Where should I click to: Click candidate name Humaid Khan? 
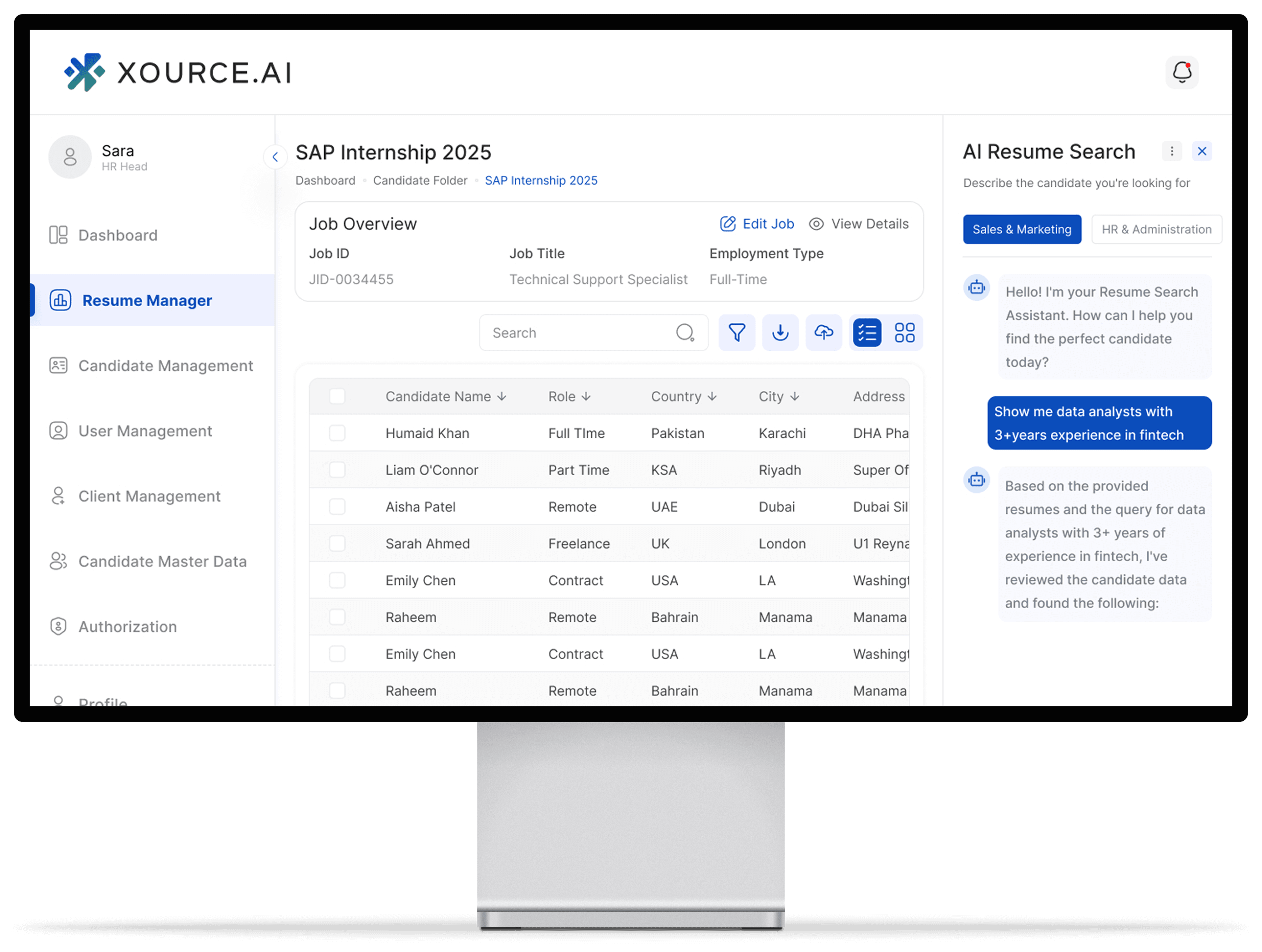tap(427, 433)
